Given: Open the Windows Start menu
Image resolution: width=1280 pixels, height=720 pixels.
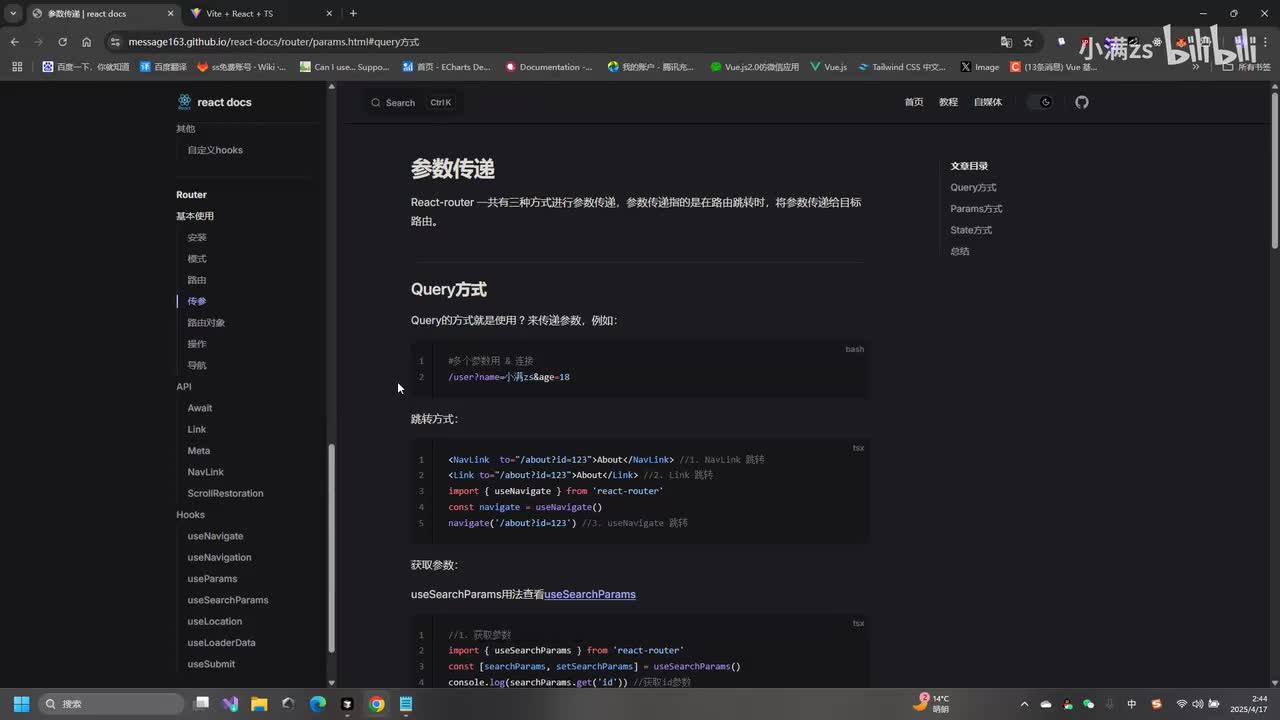Looking at the screenshot, I should click(21, 704).
